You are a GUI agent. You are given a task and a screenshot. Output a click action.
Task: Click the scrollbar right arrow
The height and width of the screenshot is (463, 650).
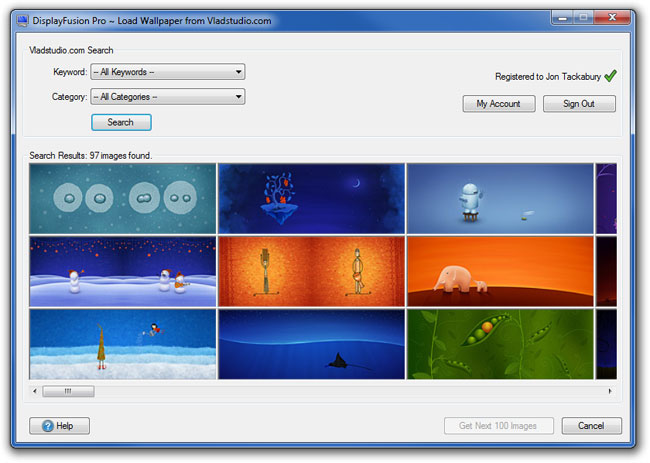(x=610, y=391)
